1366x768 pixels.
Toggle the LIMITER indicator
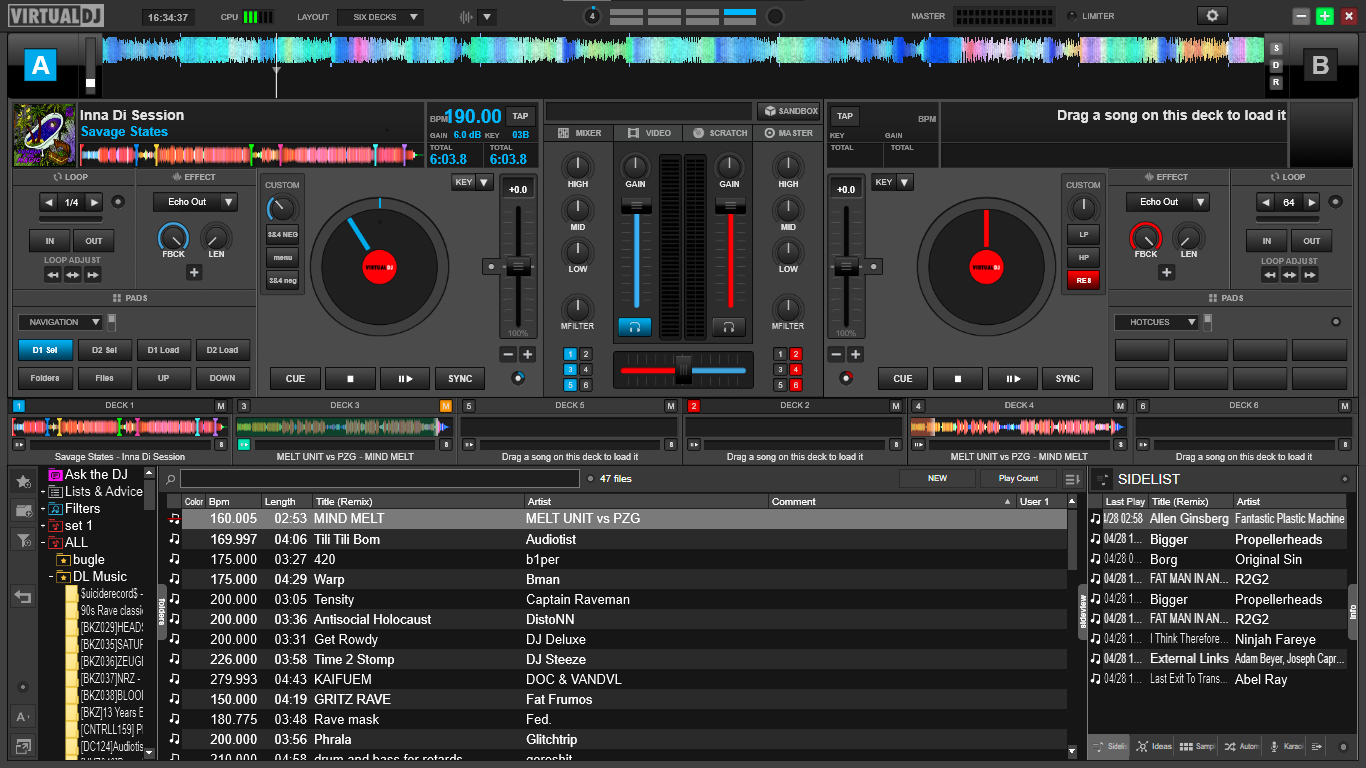coord(1073,16)
